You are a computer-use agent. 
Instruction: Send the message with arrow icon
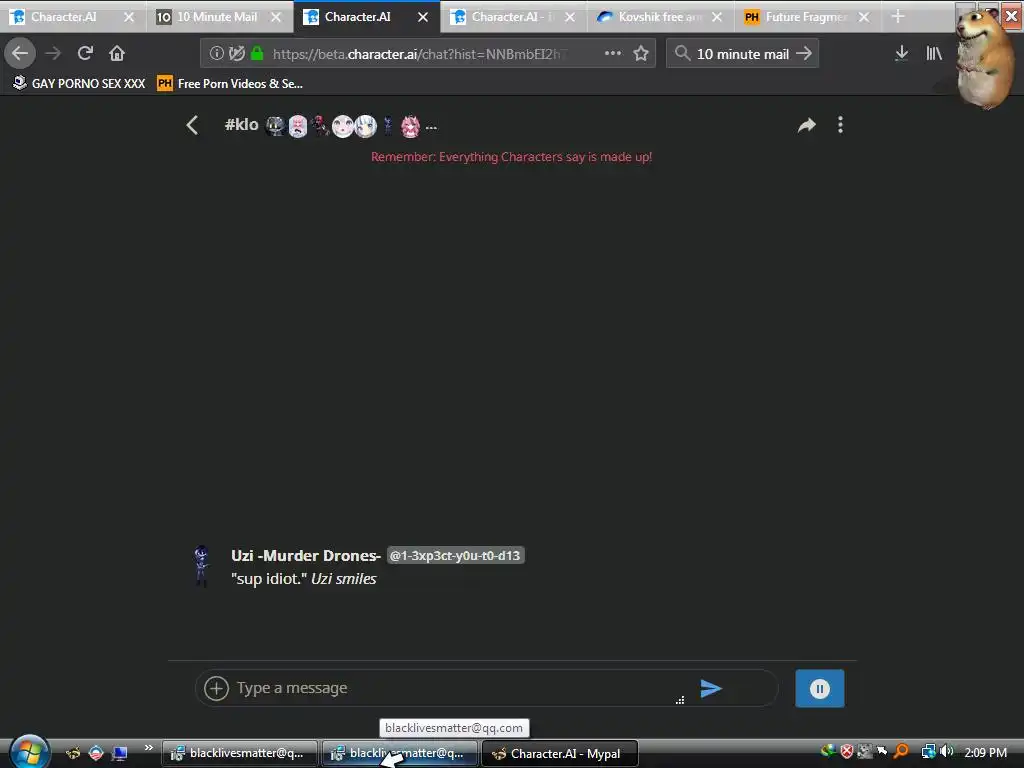click(711, 688)
